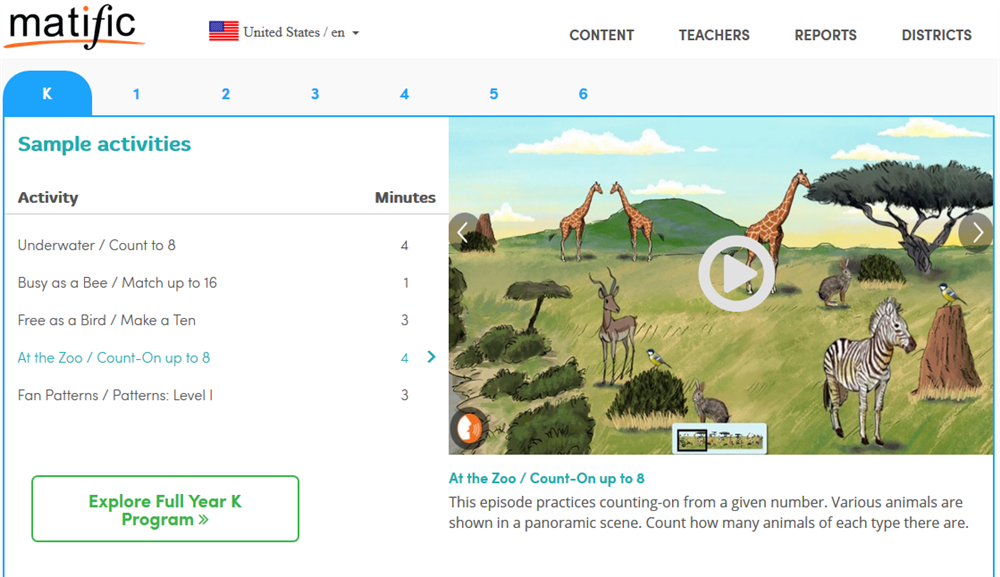Click the 4 minutes value for Underwater
This screenshot has width=1000, height=577.
tap(404, 245)
